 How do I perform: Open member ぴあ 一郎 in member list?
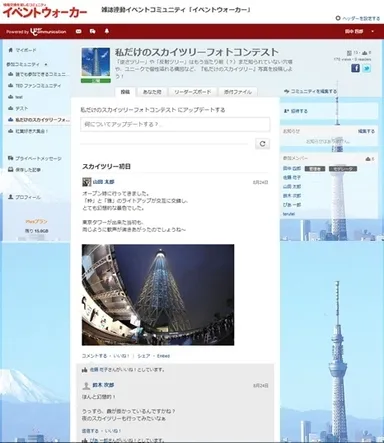292,204
